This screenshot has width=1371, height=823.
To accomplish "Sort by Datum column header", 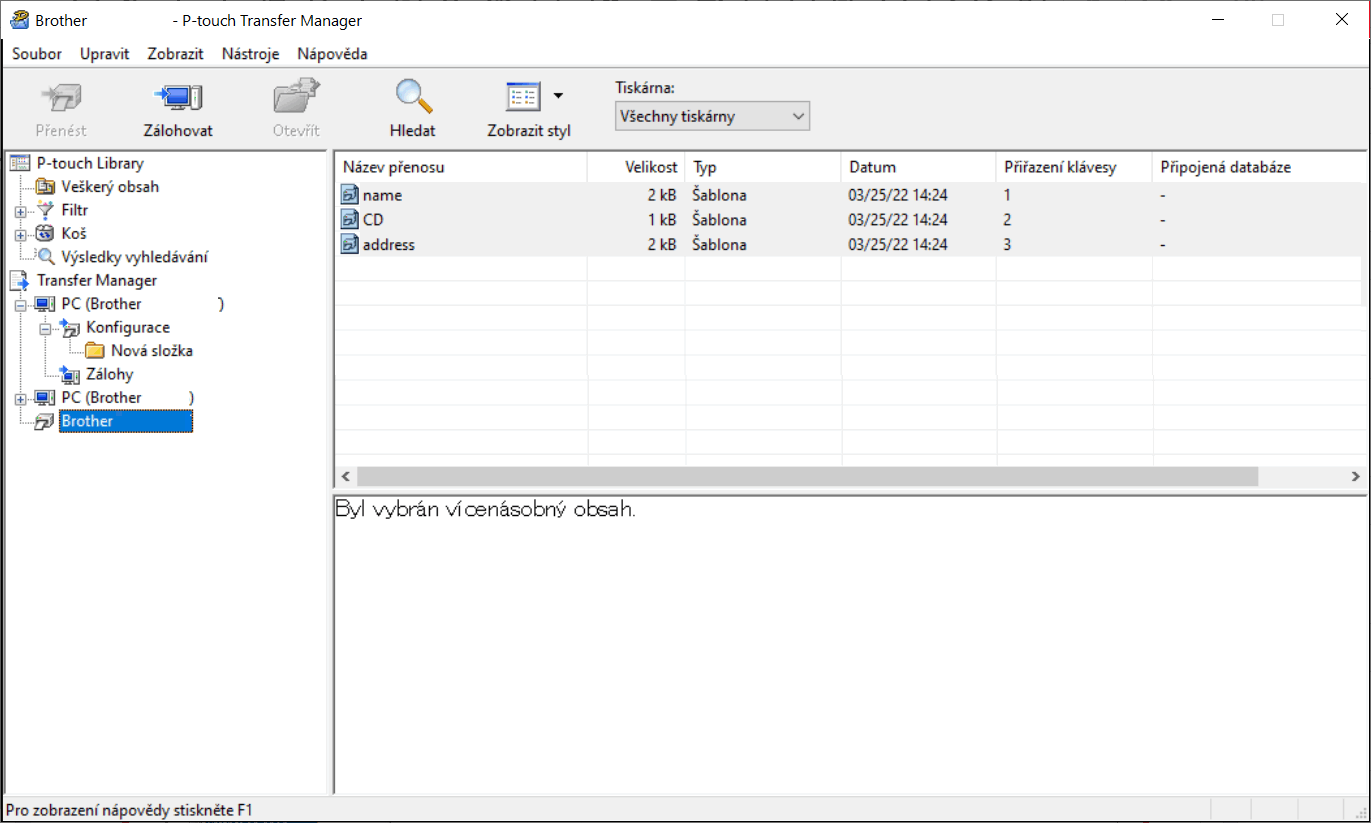I will coord(919,167).
